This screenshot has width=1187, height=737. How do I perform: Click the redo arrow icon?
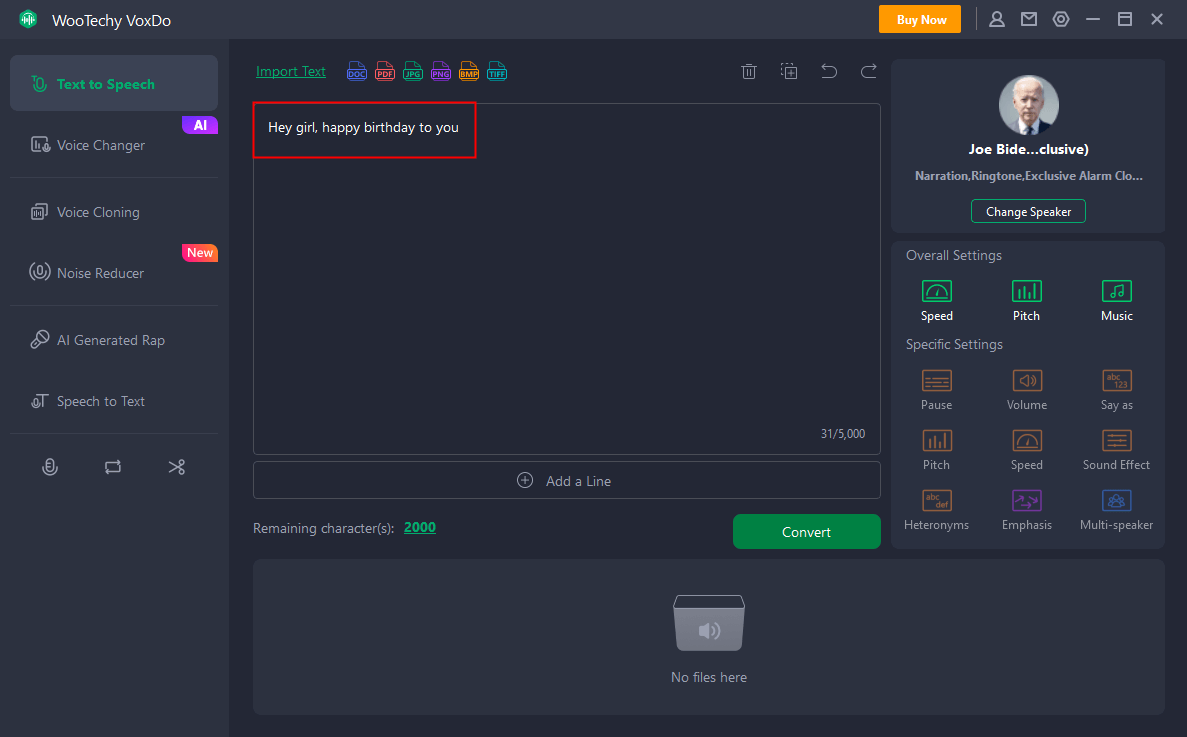pyautogui.click(x=869, y=71)
